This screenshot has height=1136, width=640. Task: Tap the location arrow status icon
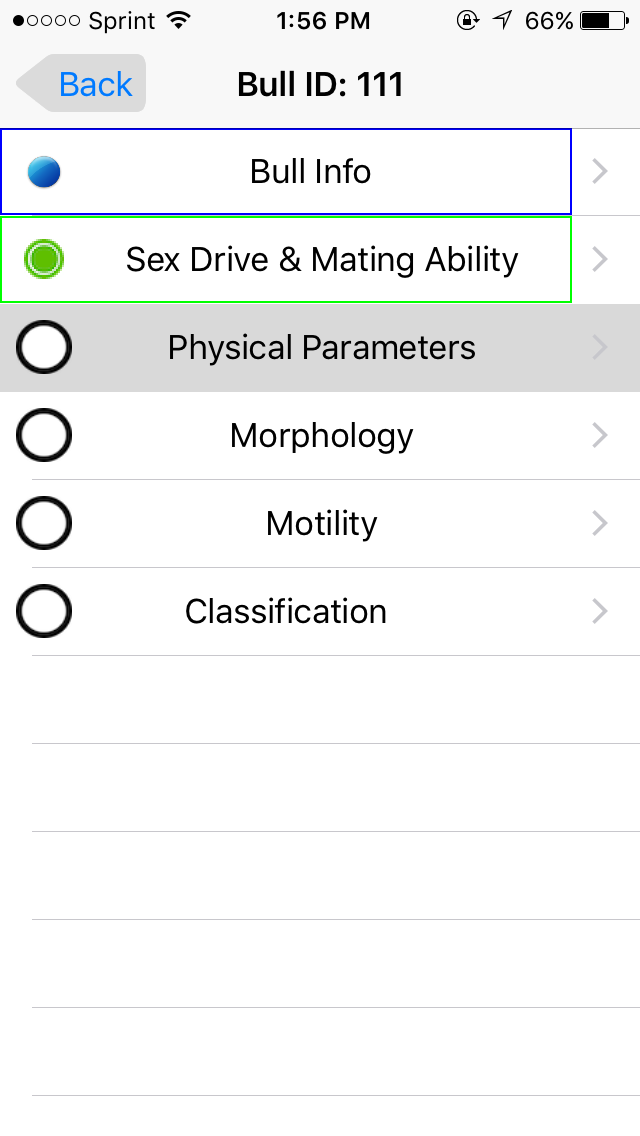pyautogui.click(x=502, y=21)
